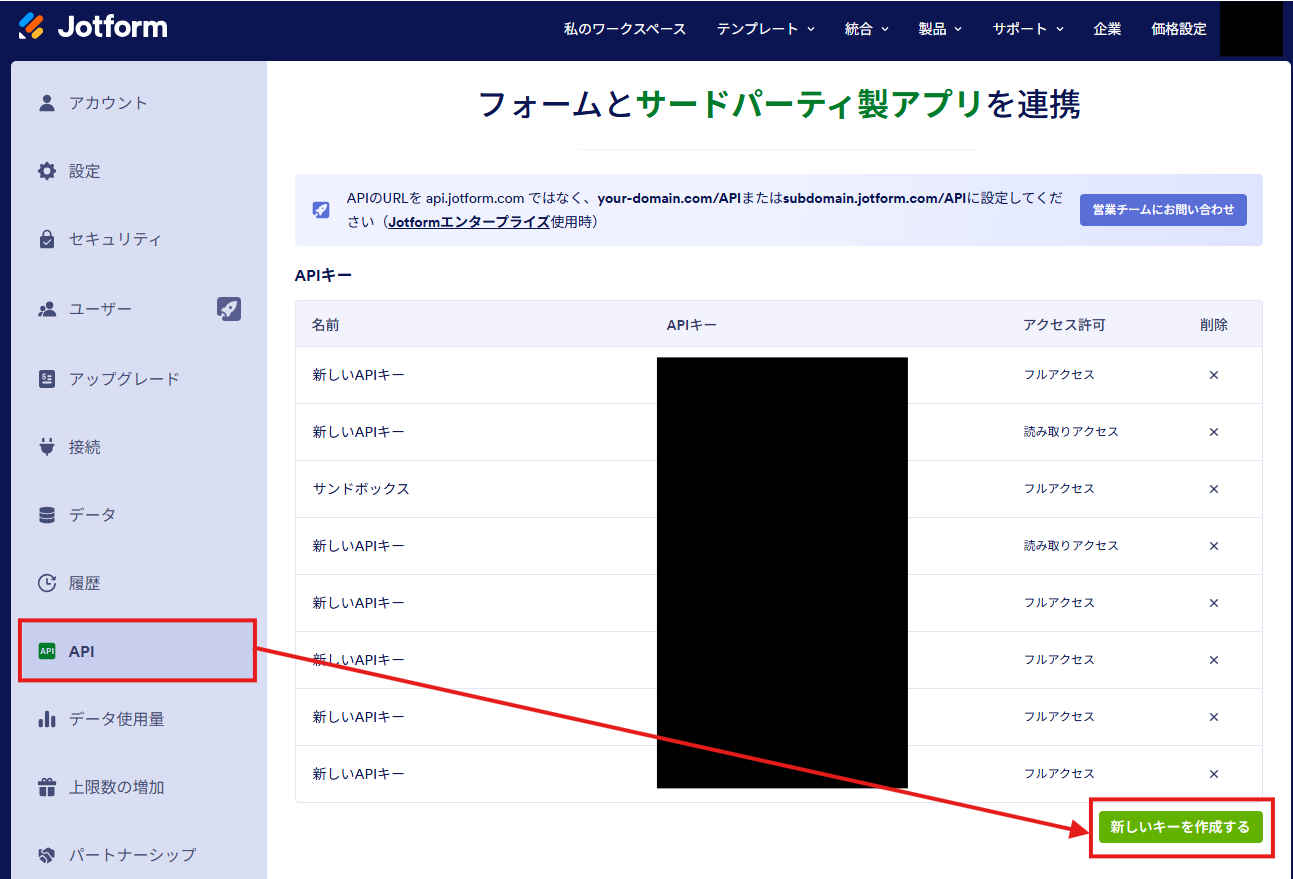Change 読み取りアクセス permission on second key
Screen dimensions: 1293x879
[1070, 432]
